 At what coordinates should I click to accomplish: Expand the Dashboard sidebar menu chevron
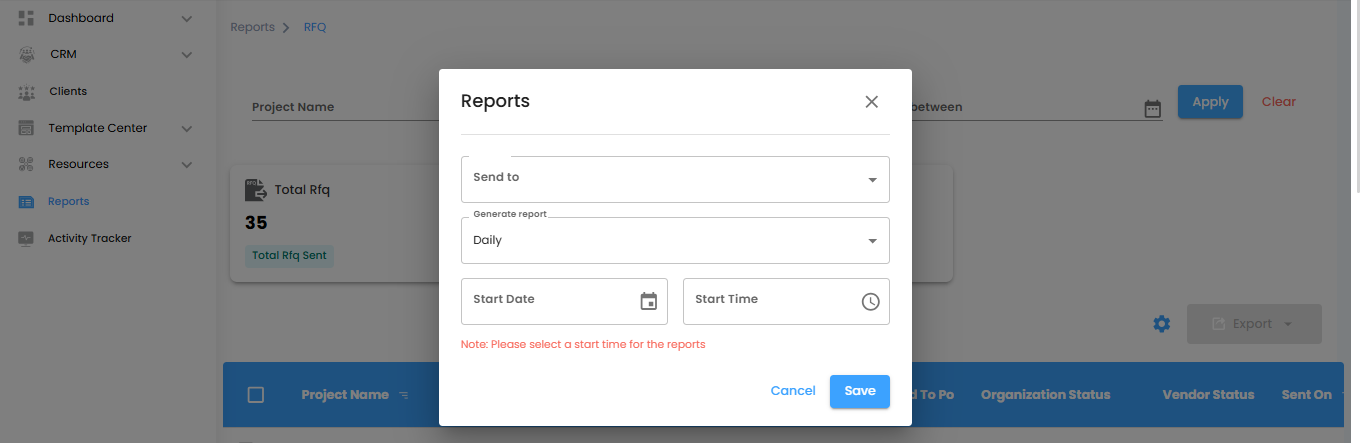pos(187,18)
